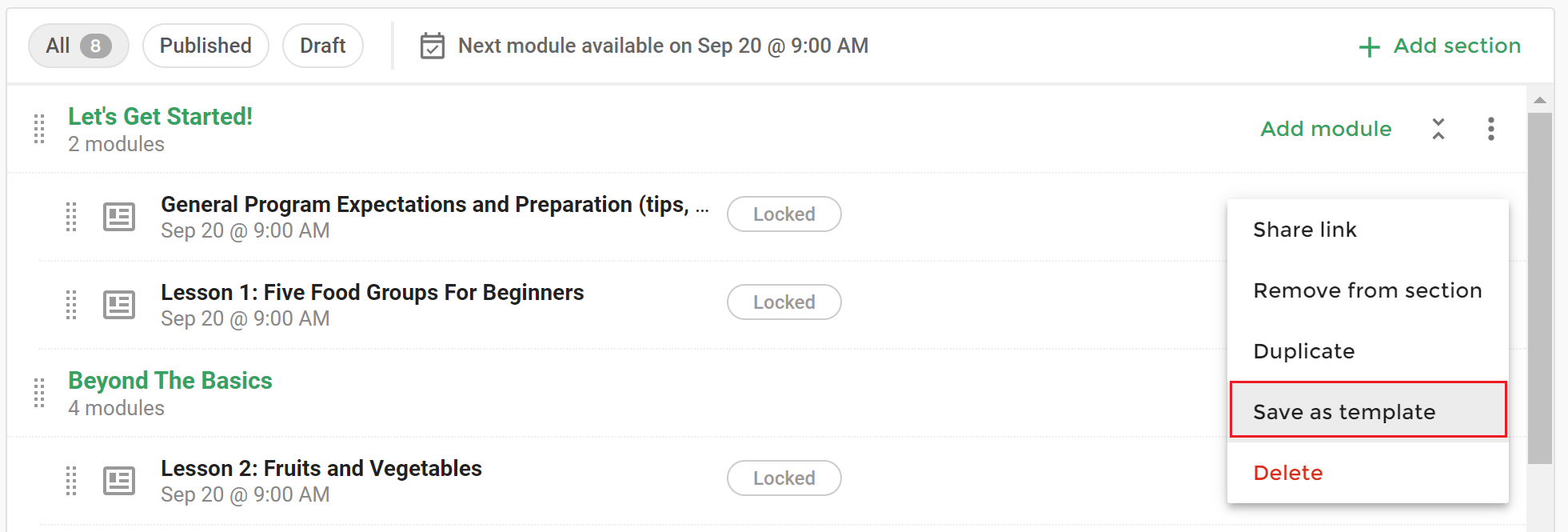
Task: Click the article icon for General Program Expectations
Action: [x=119, y=217]
